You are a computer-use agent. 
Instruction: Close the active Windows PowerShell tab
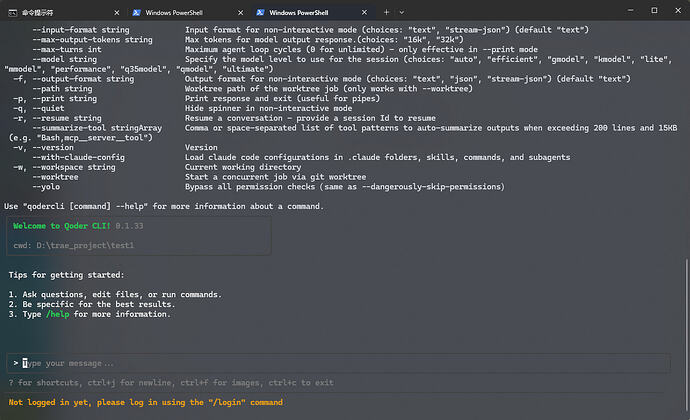tap(364, 13)
